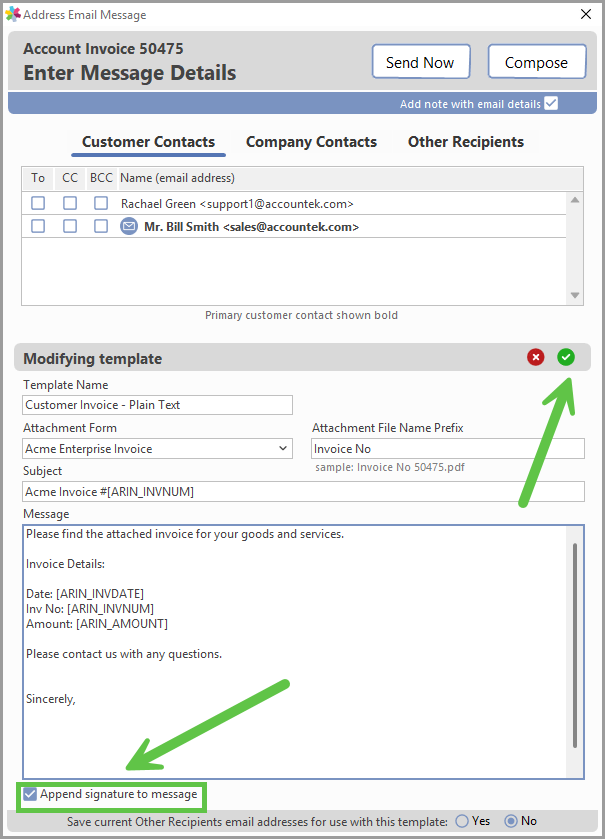
Task: Check the To box for Rachael Green
Action: coord(38,203)
